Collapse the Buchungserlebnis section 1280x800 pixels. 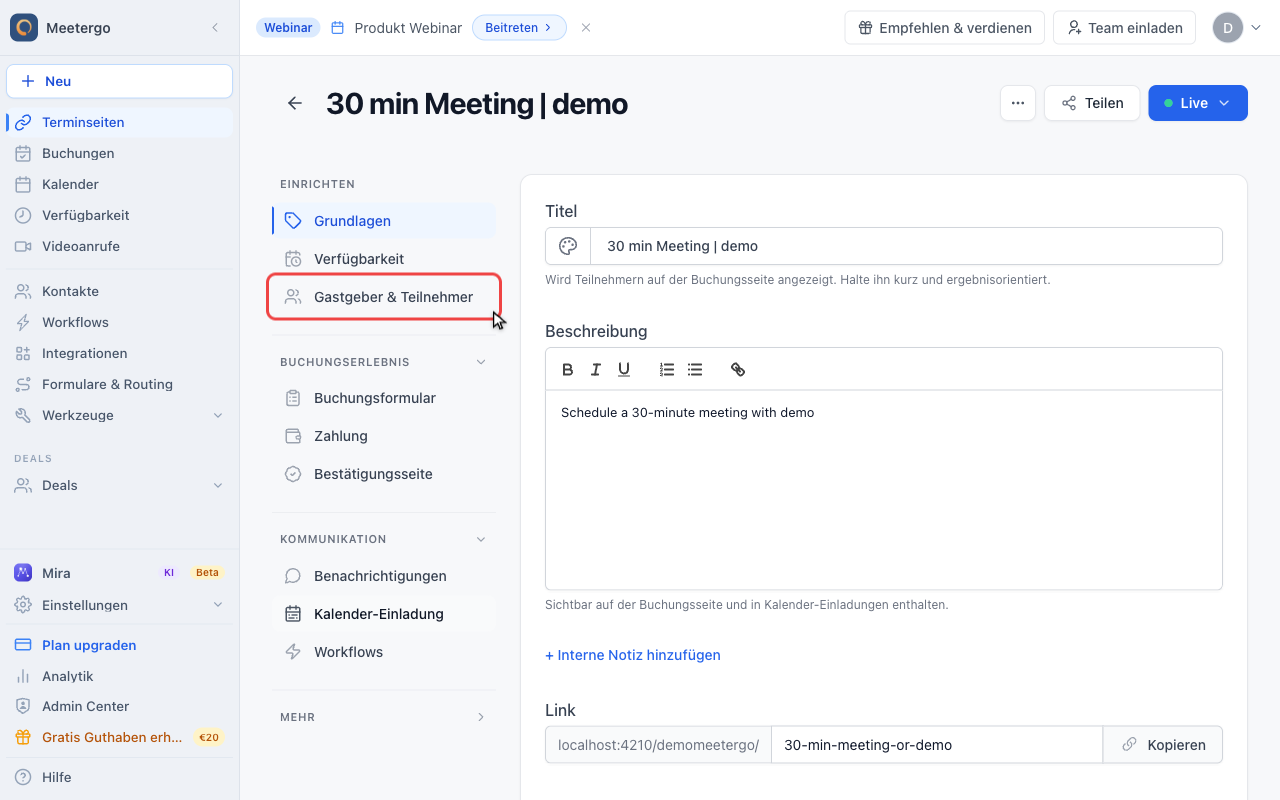[481, 362]
